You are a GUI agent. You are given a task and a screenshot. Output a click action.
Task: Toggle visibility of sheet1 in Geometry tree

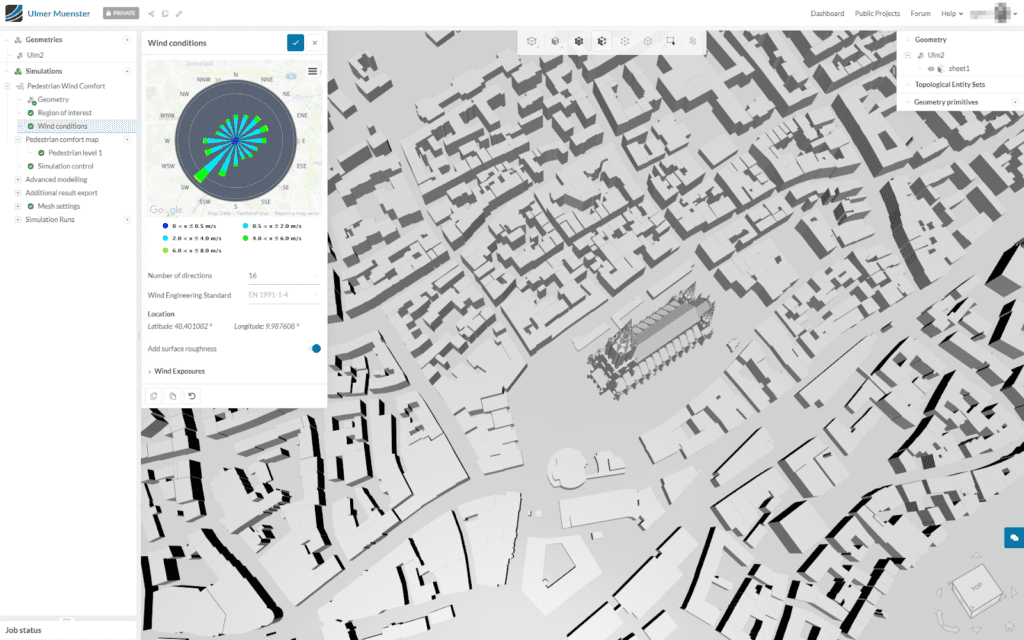[x=932, y=68]
